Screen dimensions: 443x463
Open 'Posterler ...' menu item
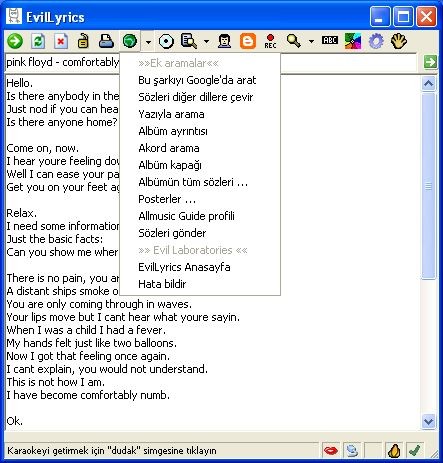point(200,199)
